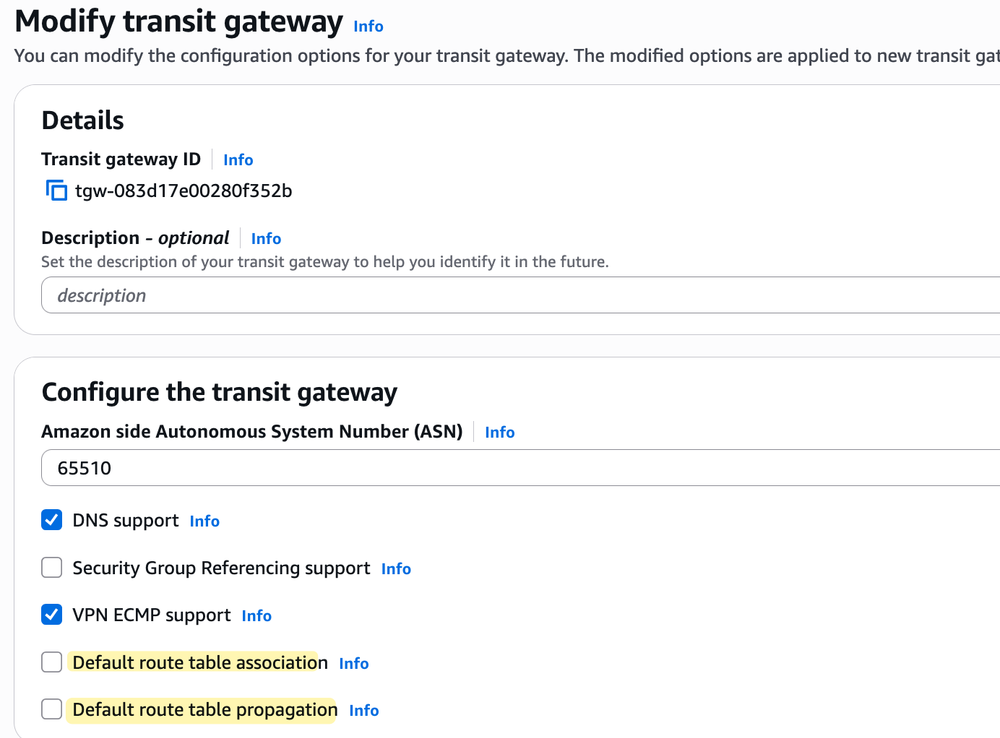Disable VPN ECMP support
The height and width of the screenshot is (738, 1000).
(x=51, y=614)
